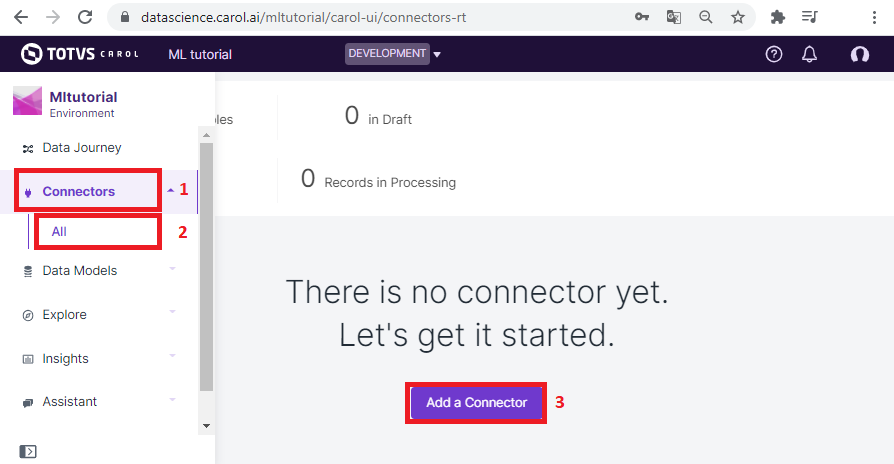The width and height of the screenshot is (894, 464).
Task: Select Data Journey in the sidebar
Action: tap(82, 148)
